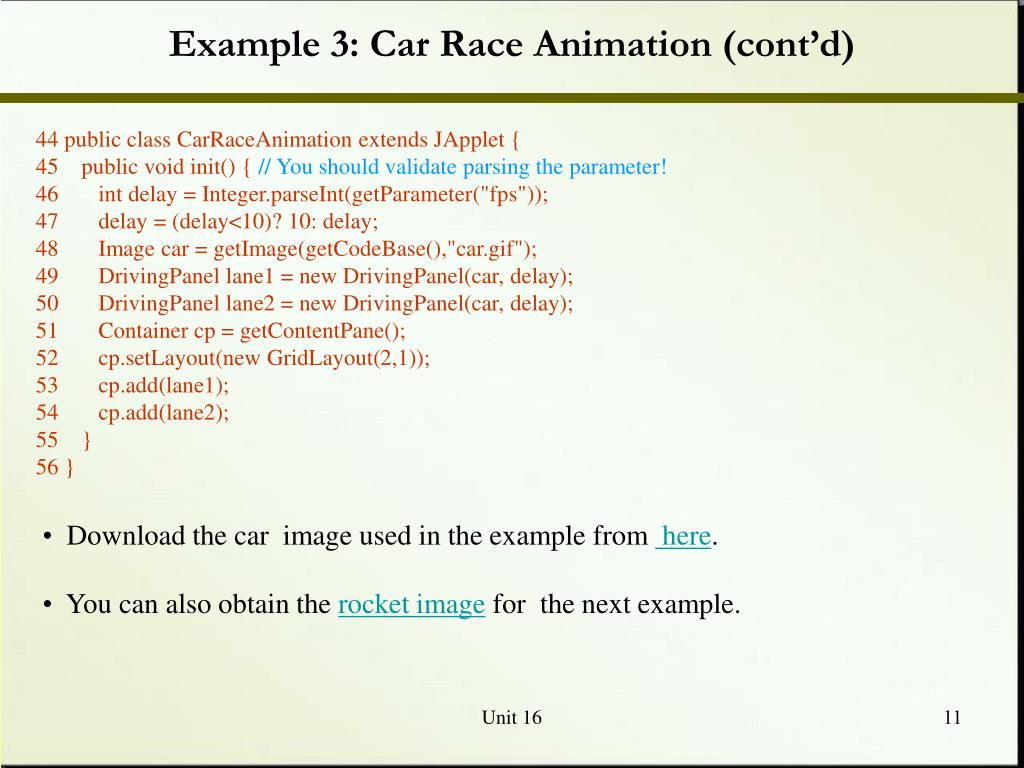This screenshot has height=768, width=1024.
Task: Click the slide number '11'
Action: coord(952,718)
